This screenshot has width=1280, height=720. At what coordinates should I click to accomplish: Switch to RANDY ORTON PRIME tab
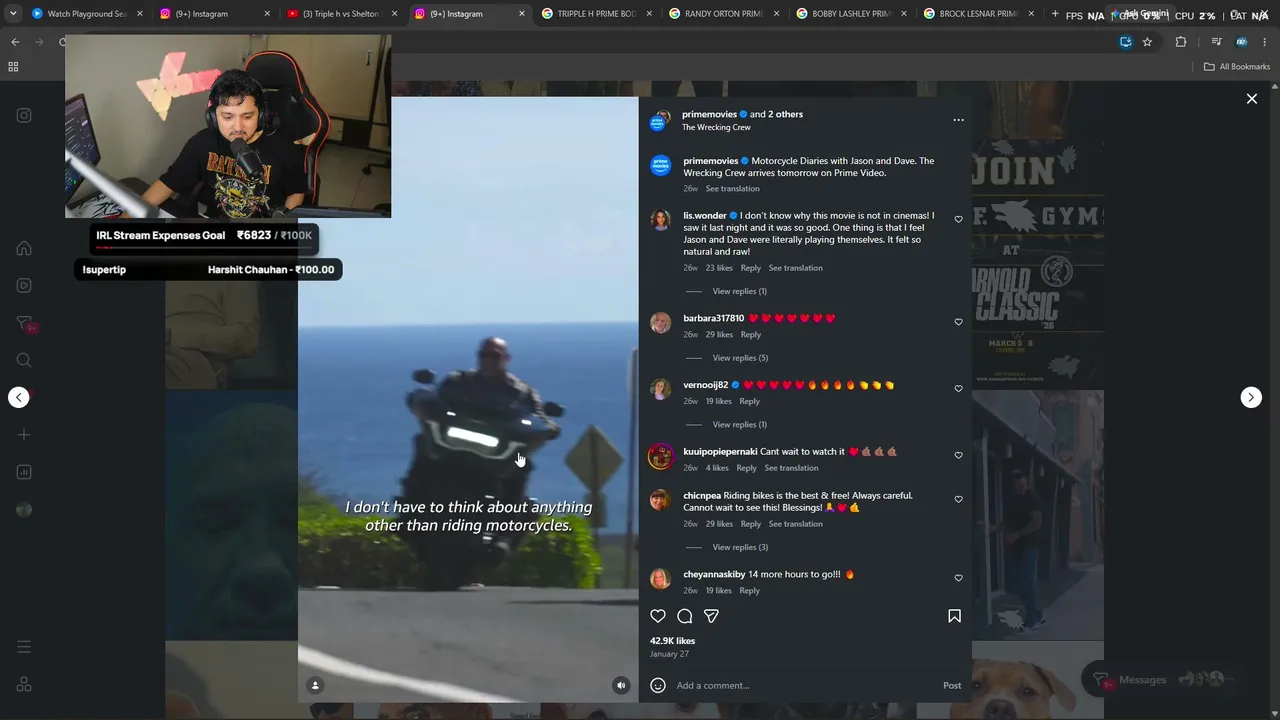[724, 14]
